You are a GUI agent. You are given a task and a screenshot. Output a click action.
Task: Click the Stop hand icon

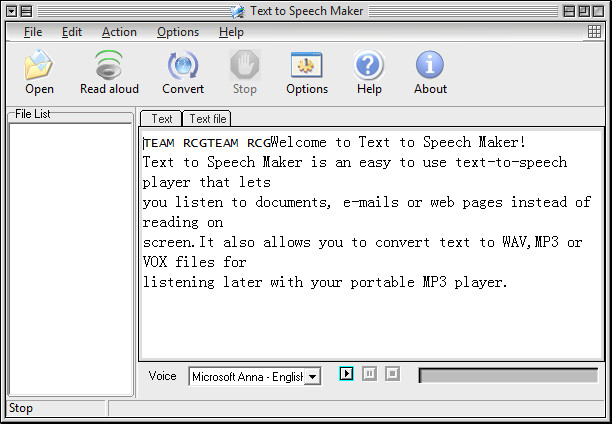pyautogui.click(x=245, y=65)
